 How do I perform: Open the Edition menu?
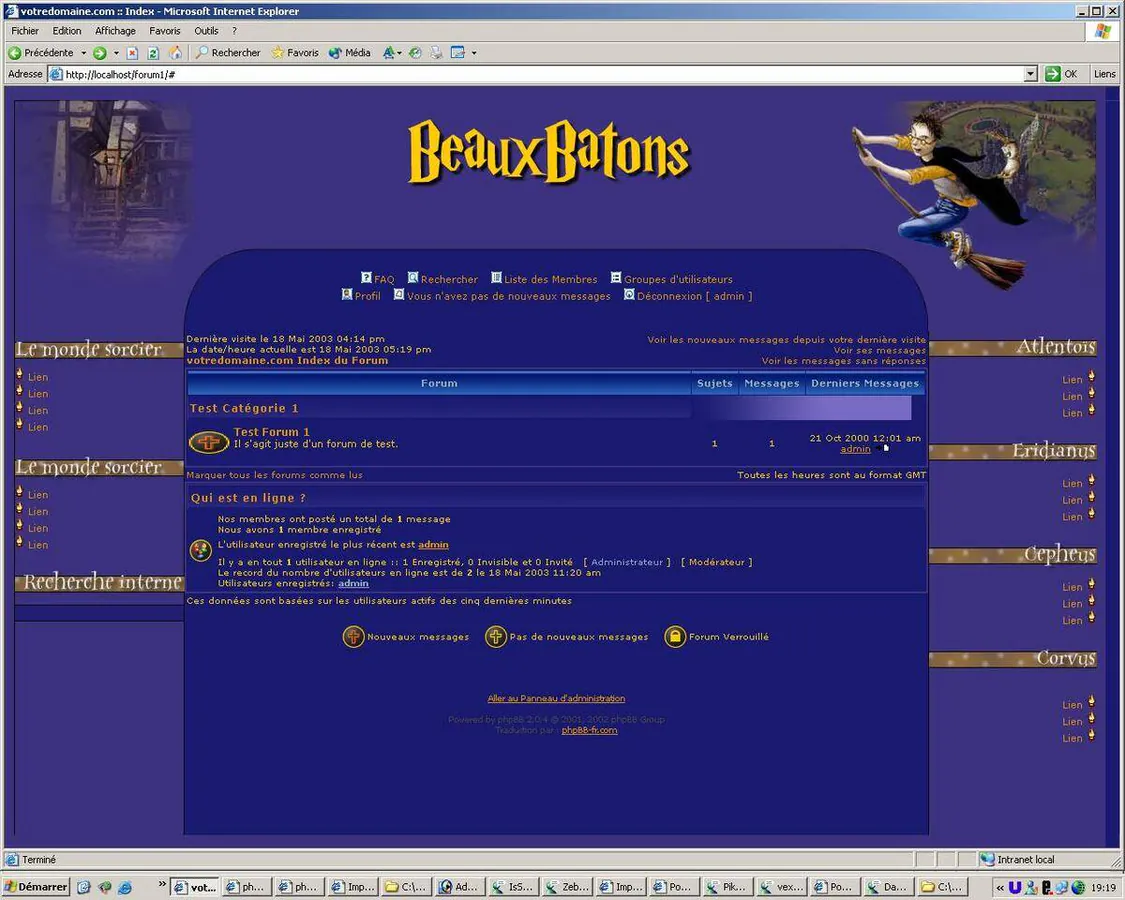click(67, 31)
